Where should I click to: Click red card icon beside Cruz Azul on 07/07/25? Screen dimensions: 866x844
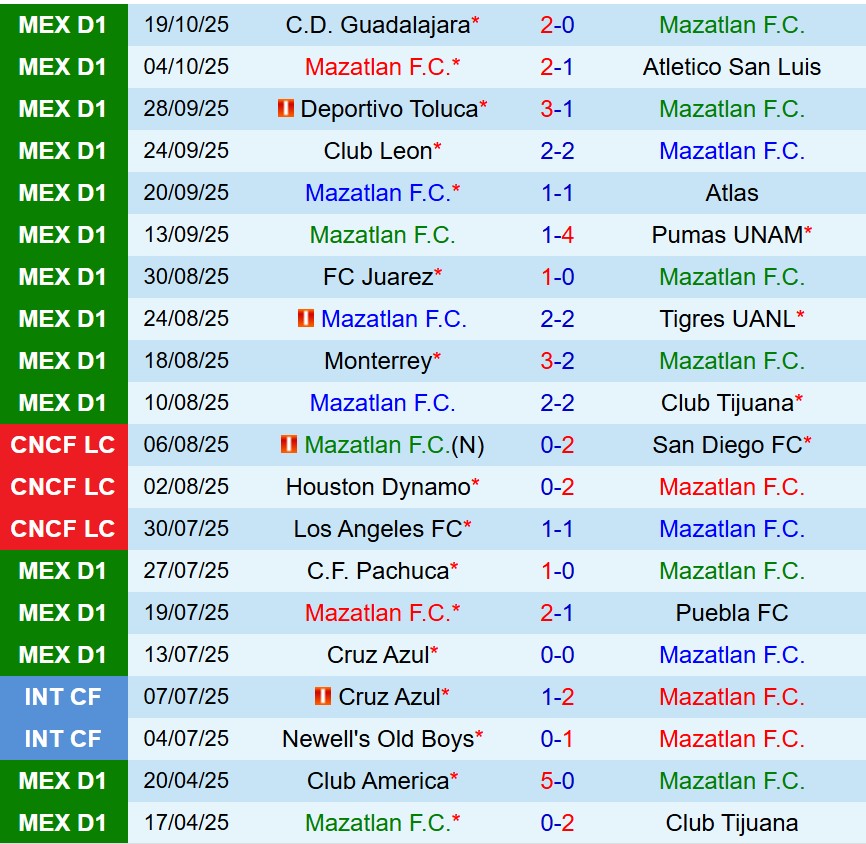tap(323, 697)
